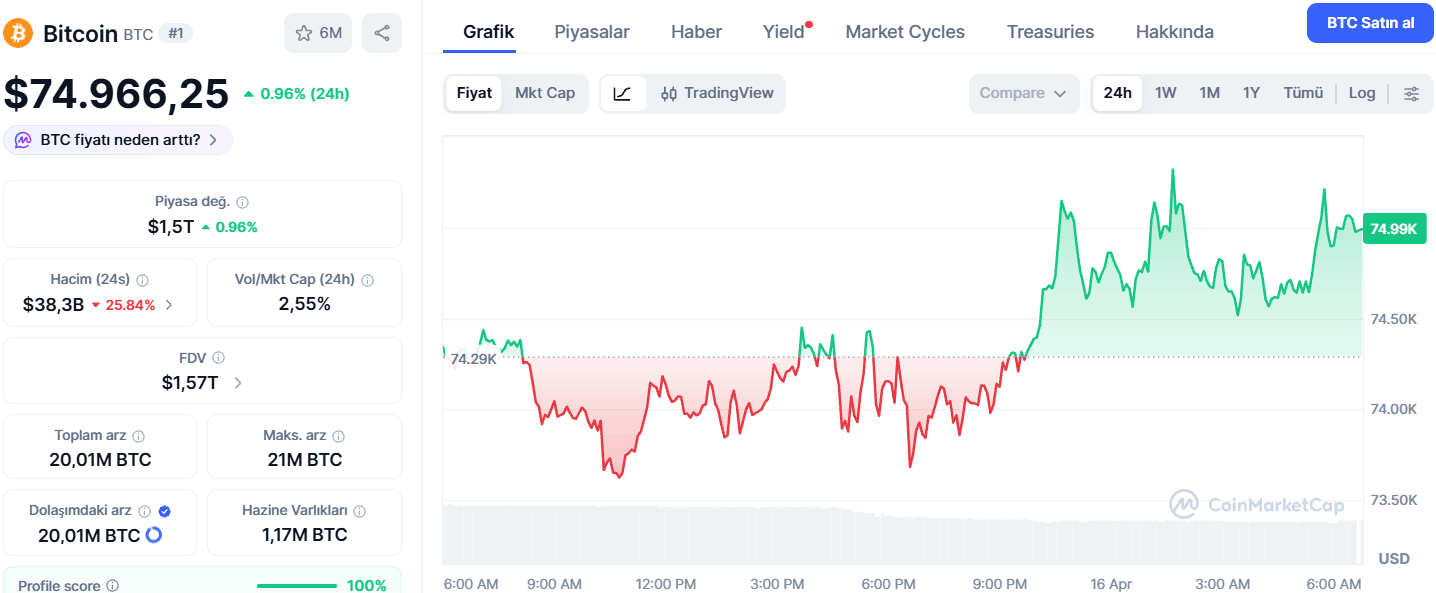Click the $74.966,25 price text
The height and width of the screenshot is (593, 1436).
[x=116, y=94]
